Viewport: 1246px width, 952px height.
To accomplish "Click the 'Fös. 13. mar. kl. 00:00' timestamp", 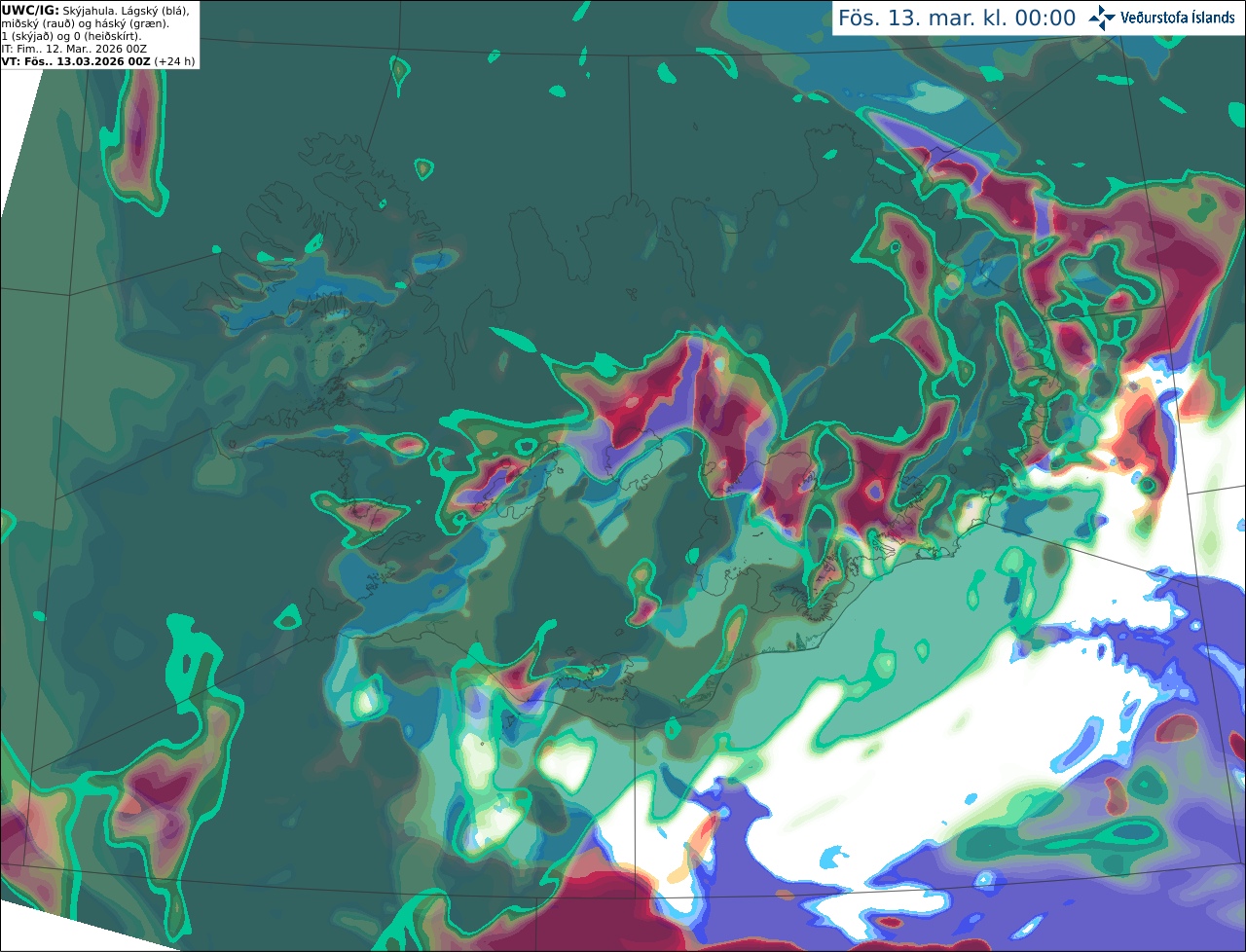I will pyautogui.click(x=957, y=18).
